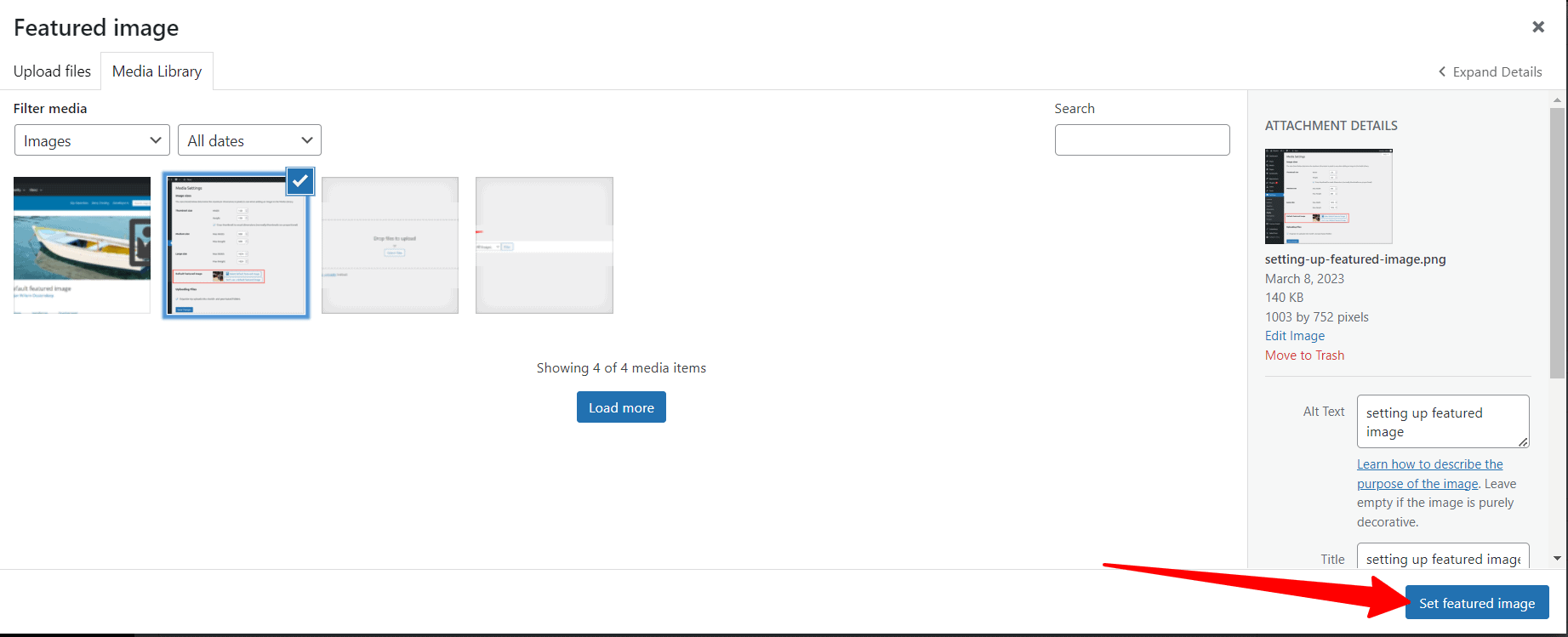Click the Title text field

(x=1442, y=558)
